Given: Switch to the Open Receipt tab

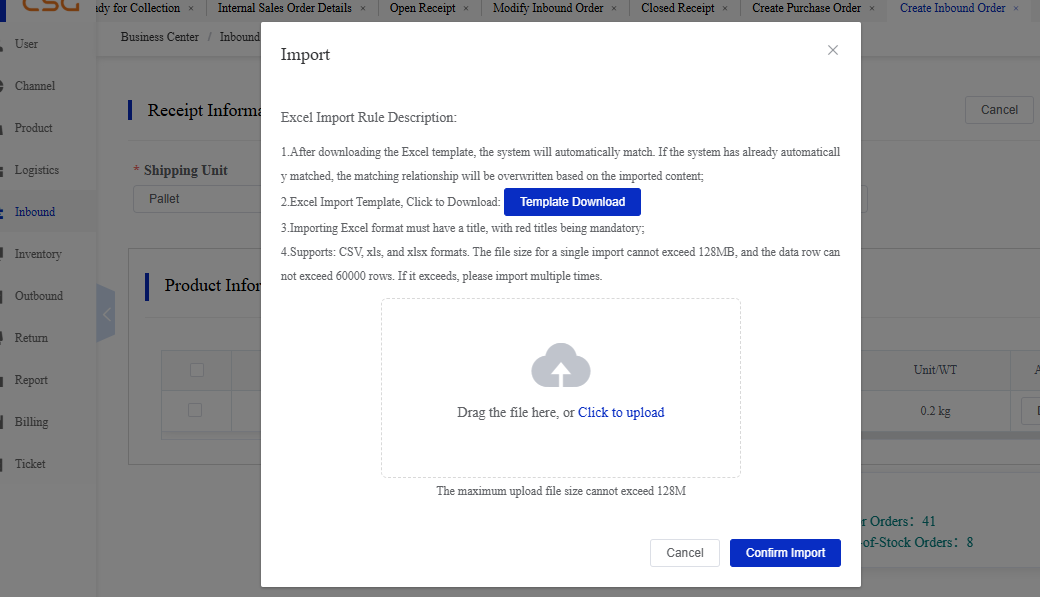Looking at the screenshot, I should (x=422, y=8).
